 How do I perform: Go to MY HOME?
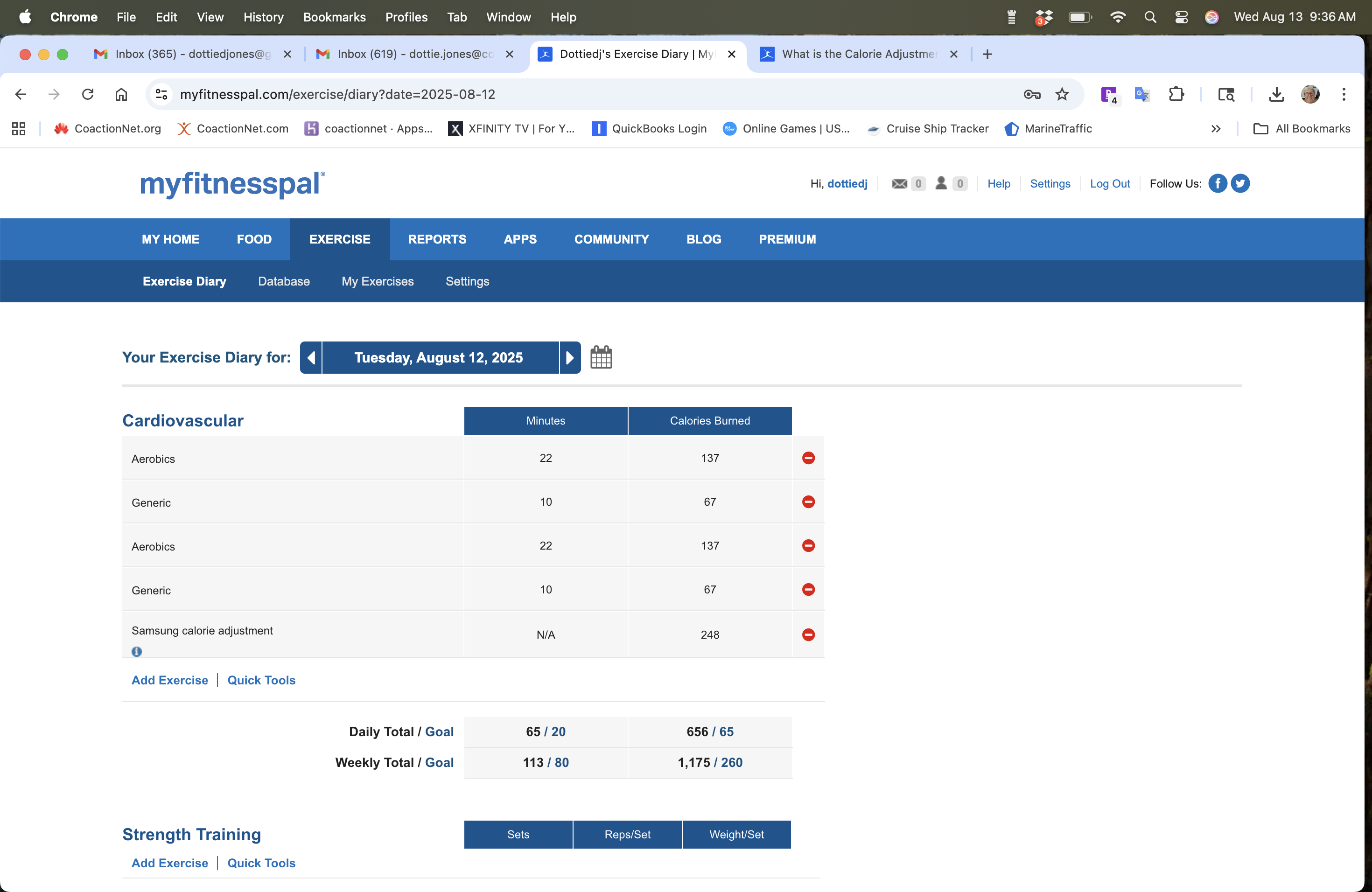171,239
